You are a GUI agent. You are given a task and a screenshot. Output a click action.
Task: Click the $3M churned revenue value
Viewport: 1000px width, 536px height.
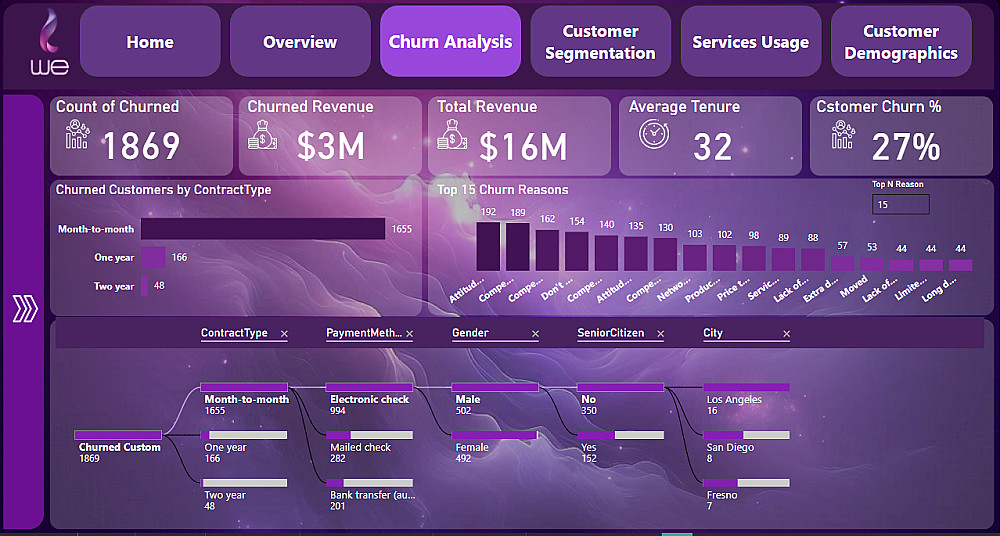(330, 146)
